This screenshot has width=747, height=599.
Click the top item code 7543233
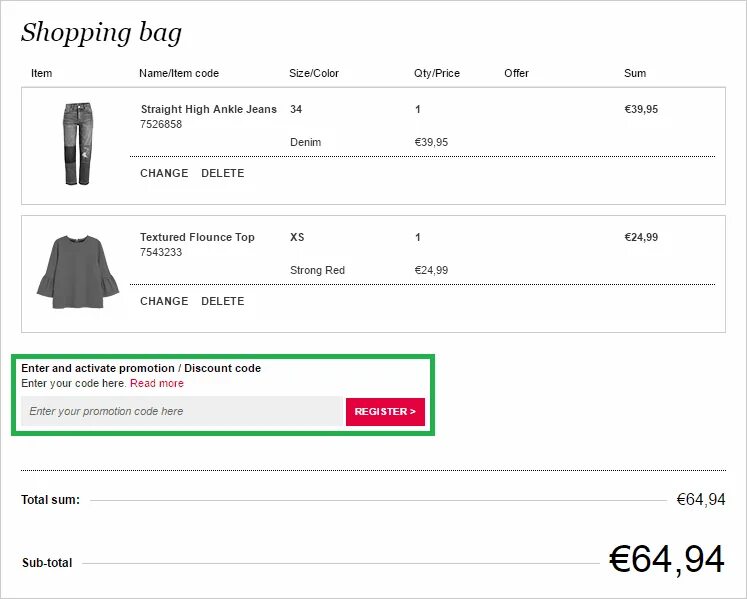[x=161, y=252]
